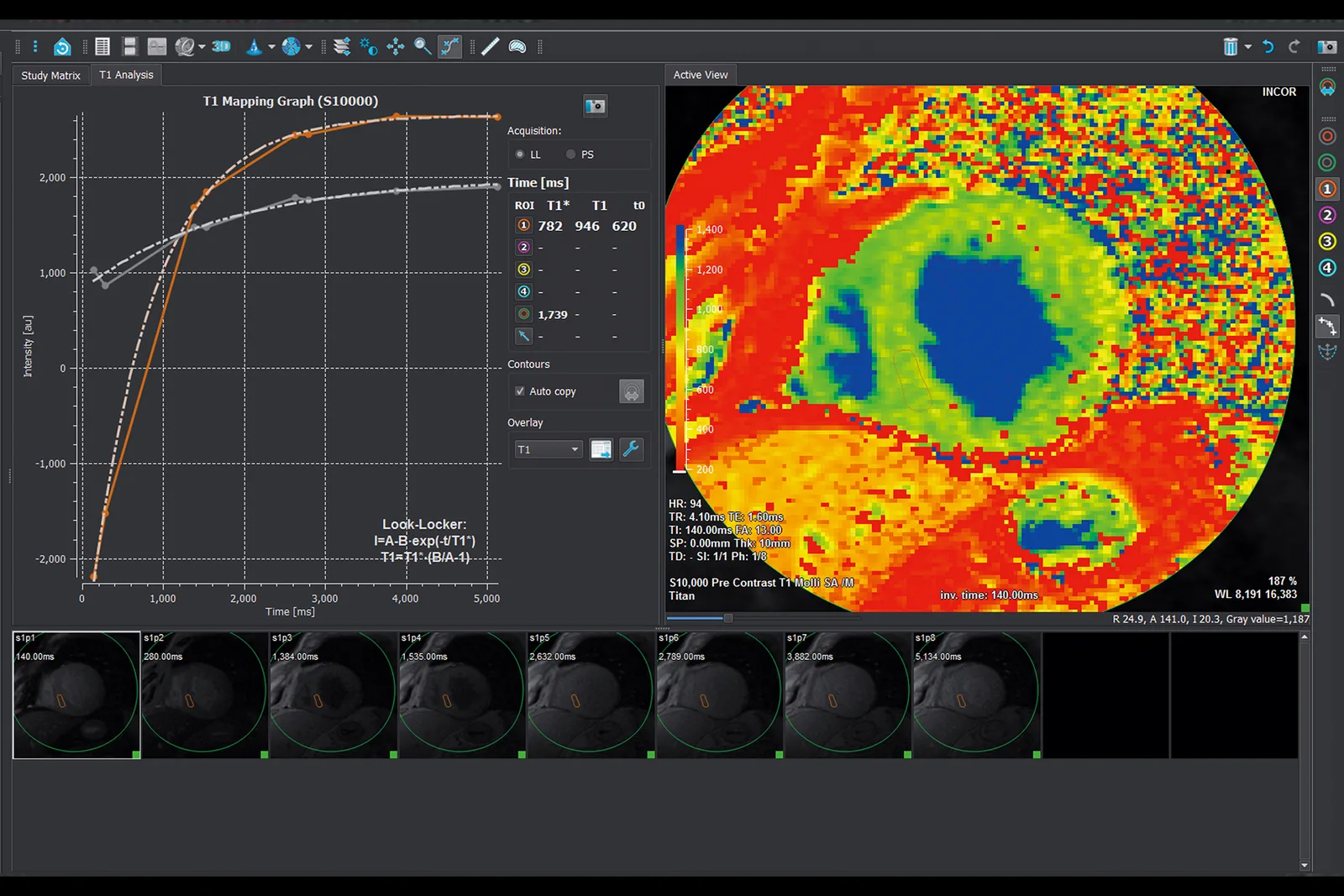The image size is (1344, 896).
Task: Select the slice stack scrolling tool
Action: tap(342, 47)
